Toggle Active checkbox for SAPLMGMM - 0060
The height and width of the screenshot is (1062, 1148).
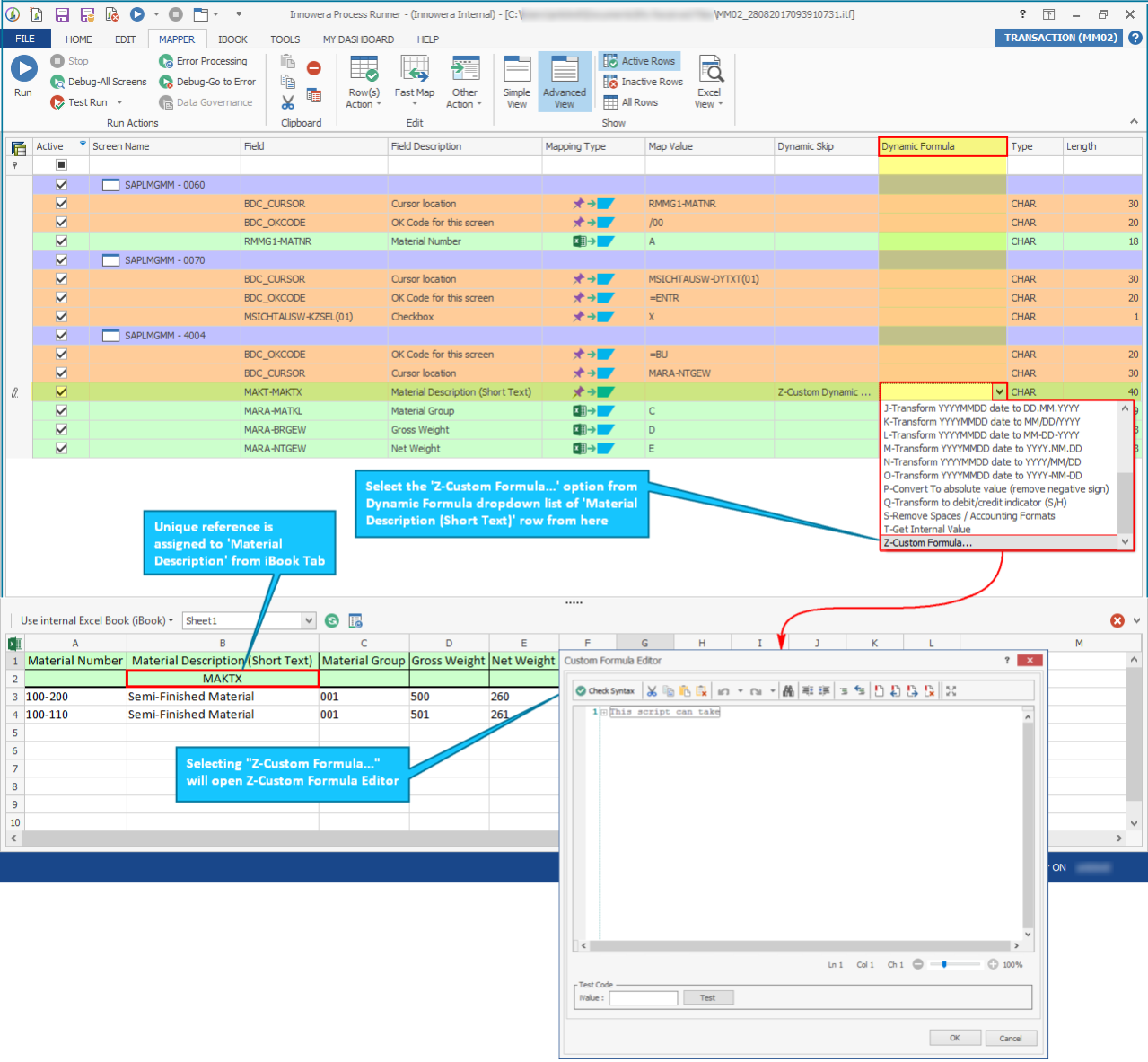click(x=61, y=185)
